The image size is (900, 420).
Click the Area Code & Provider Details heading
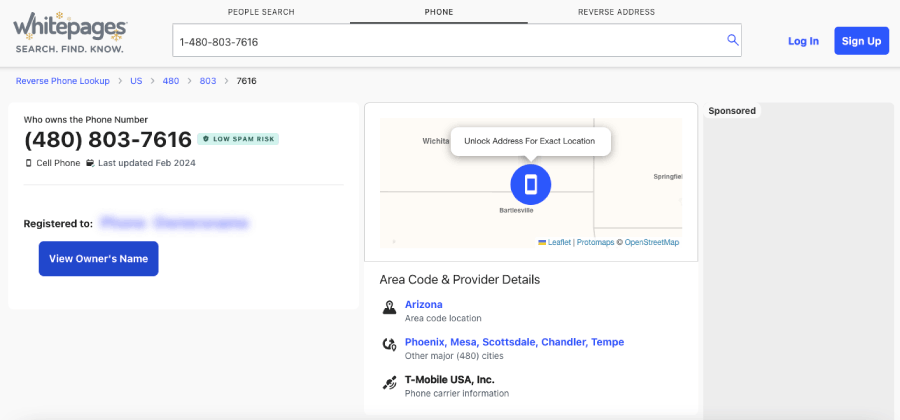460,280
